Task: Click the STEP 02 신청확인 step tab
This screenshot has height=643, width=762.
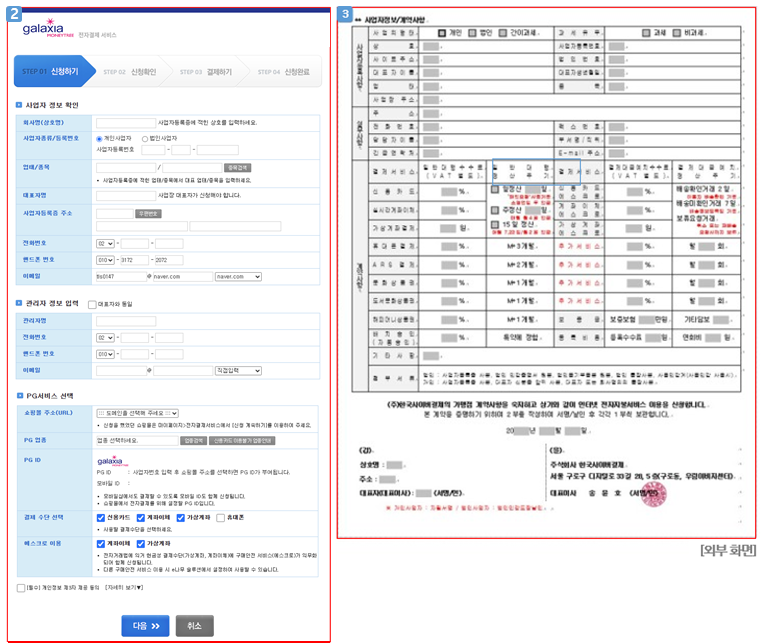Action: pos(130,71)
